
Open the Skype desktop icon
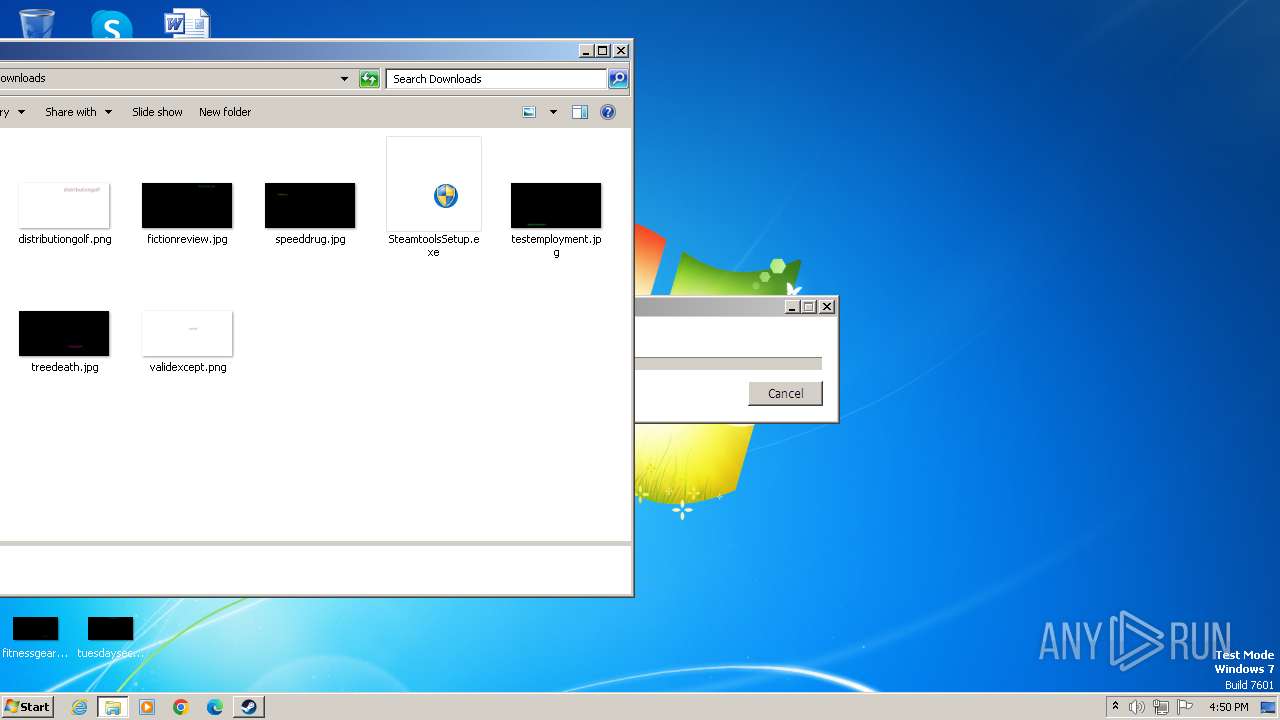pyautogui.click(x=111, y=24)
